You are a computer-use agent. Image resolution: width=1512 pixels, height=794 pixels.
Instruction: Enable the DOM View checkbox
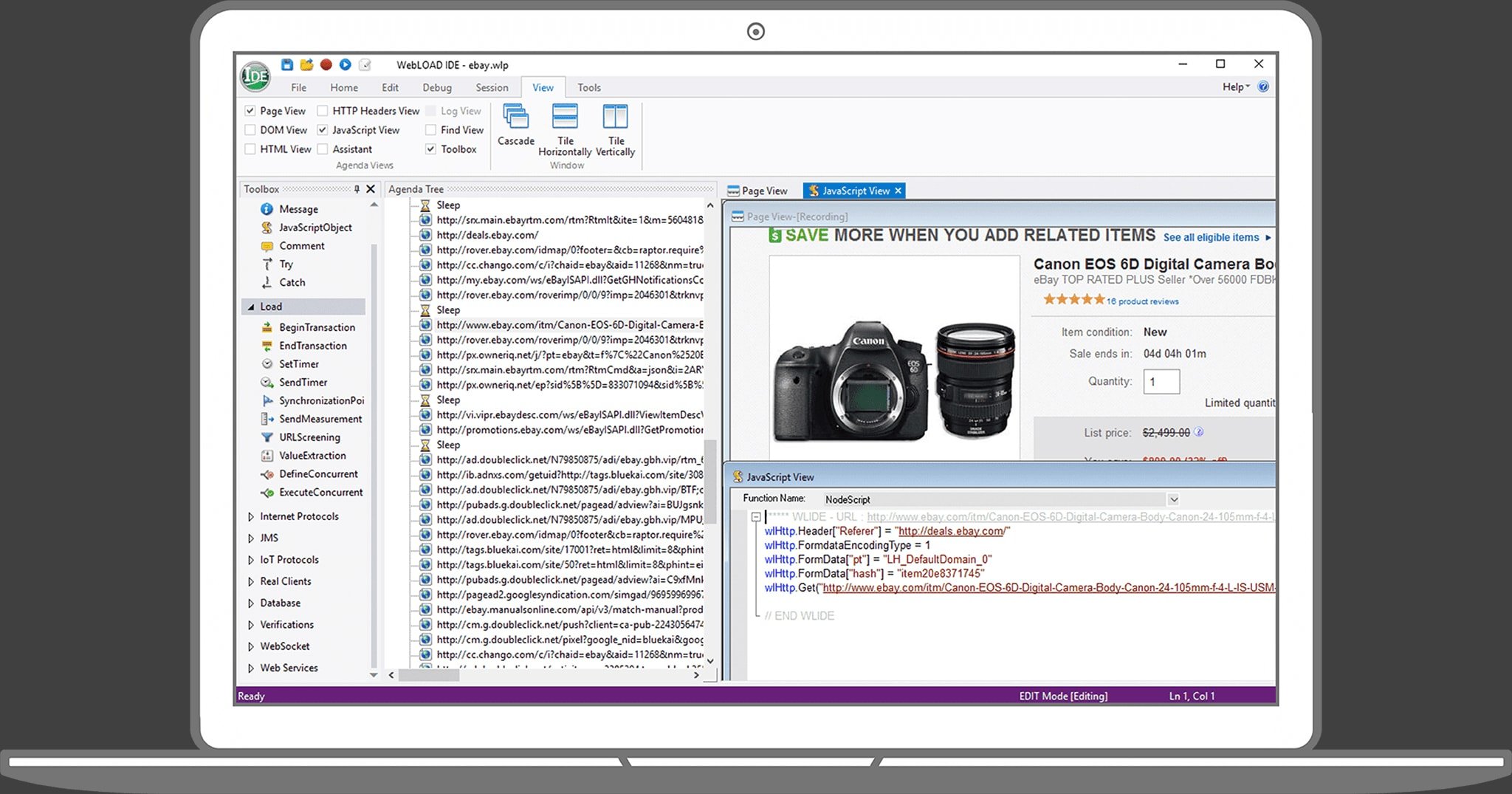click(x=250, y=130)
